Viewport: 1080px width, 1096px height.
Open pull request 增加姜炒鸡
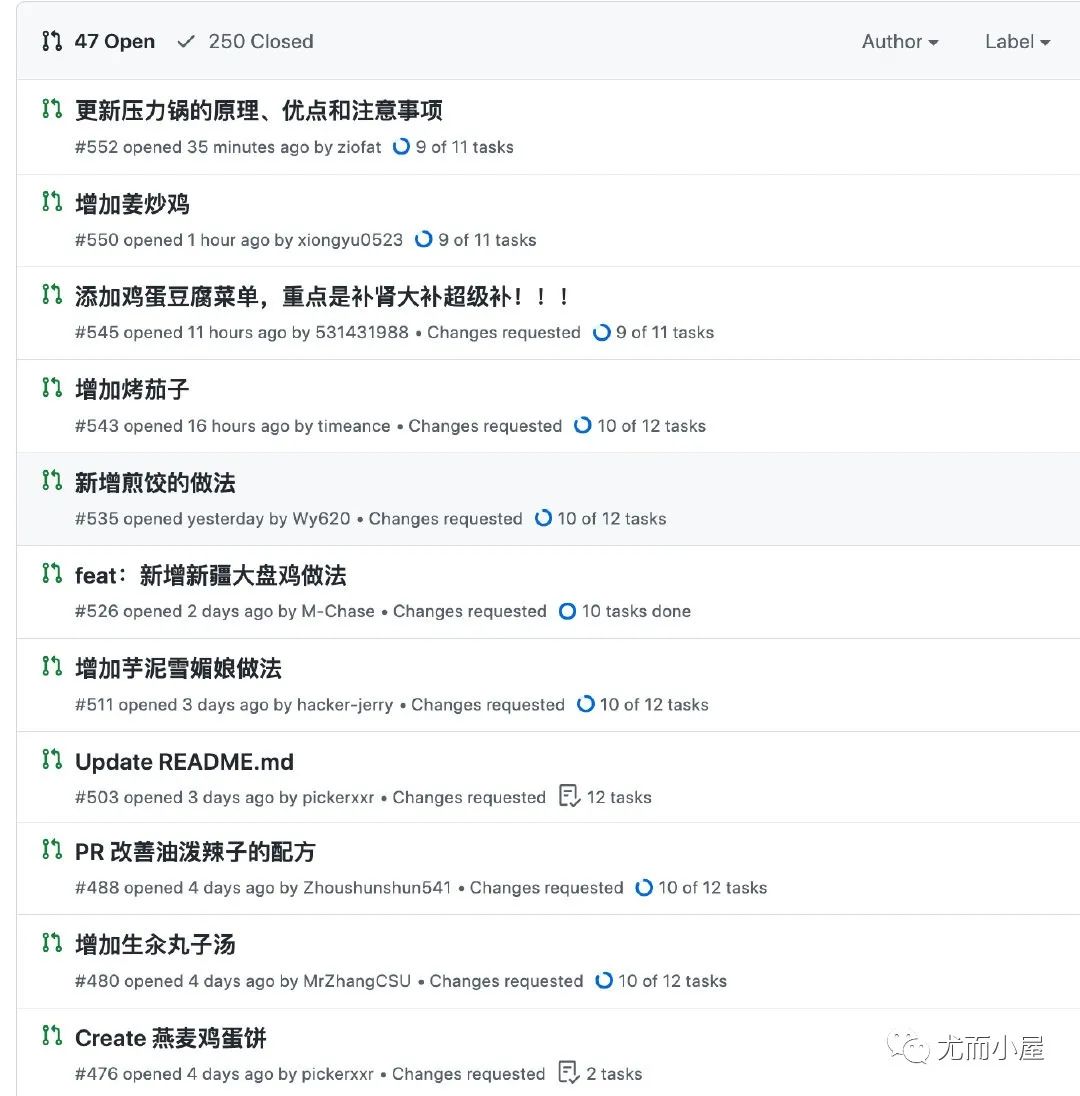pos(132,204)
